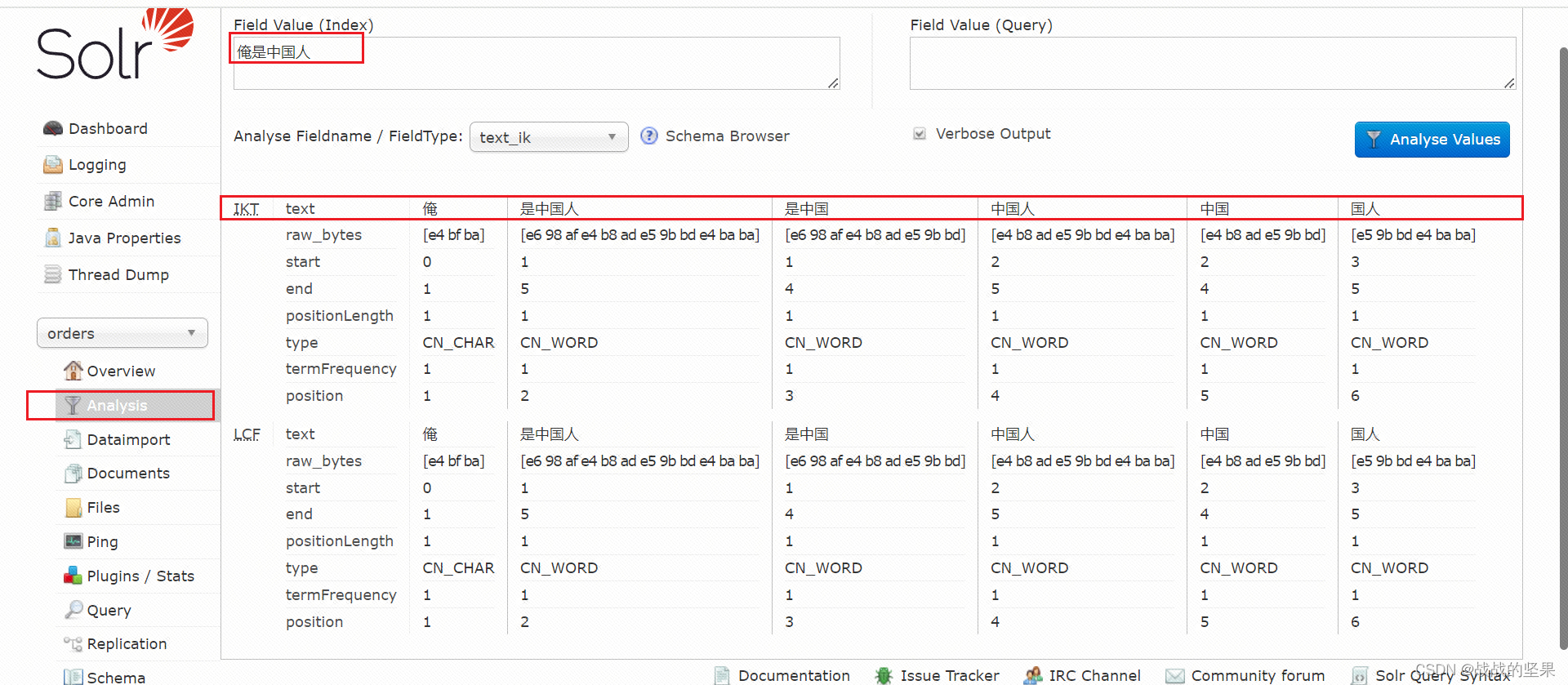The width and height of the screenshot is (1568, 685).
Task: Click the termFrequency label in the LCF section
Action: coord(341,595)
